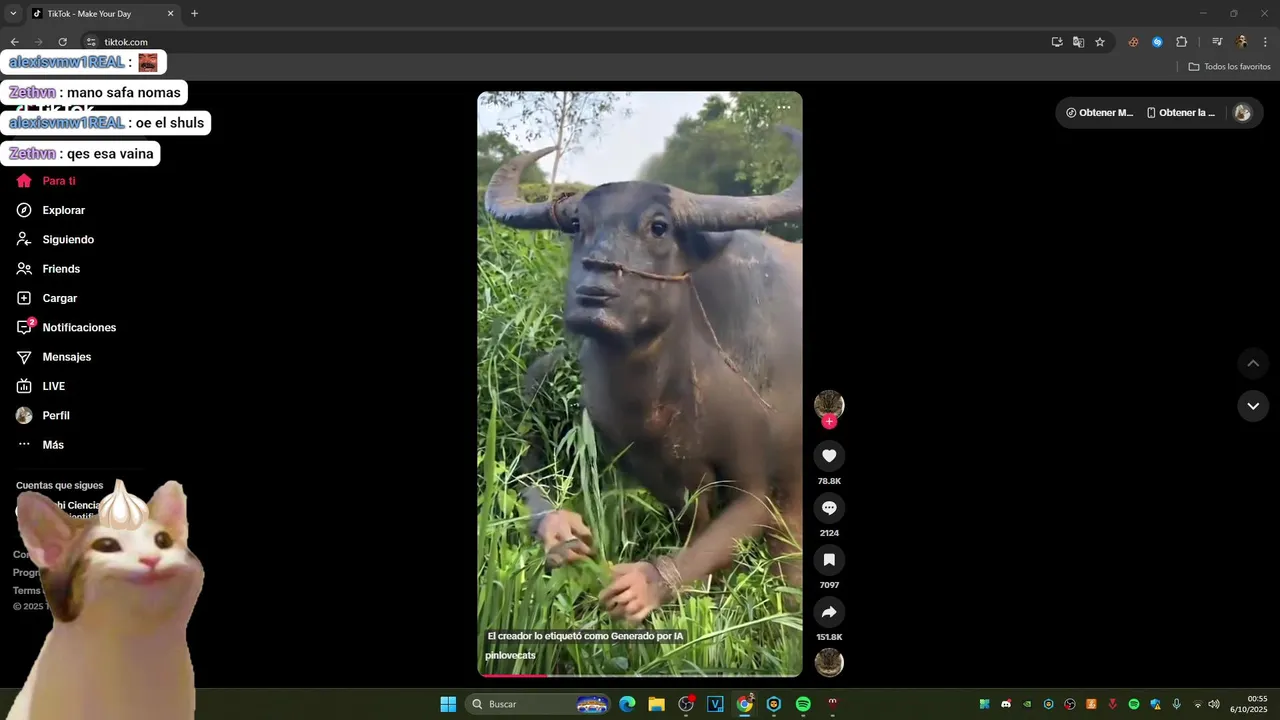The image size is (1280, 720).
Task: Open Discord icon in system tray
Action: (x=1006, y=704)
